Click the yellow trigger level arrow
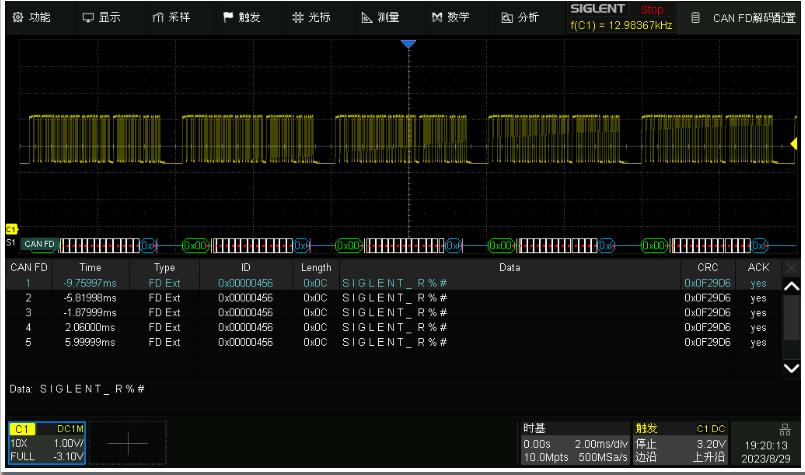 coord(794,145)
